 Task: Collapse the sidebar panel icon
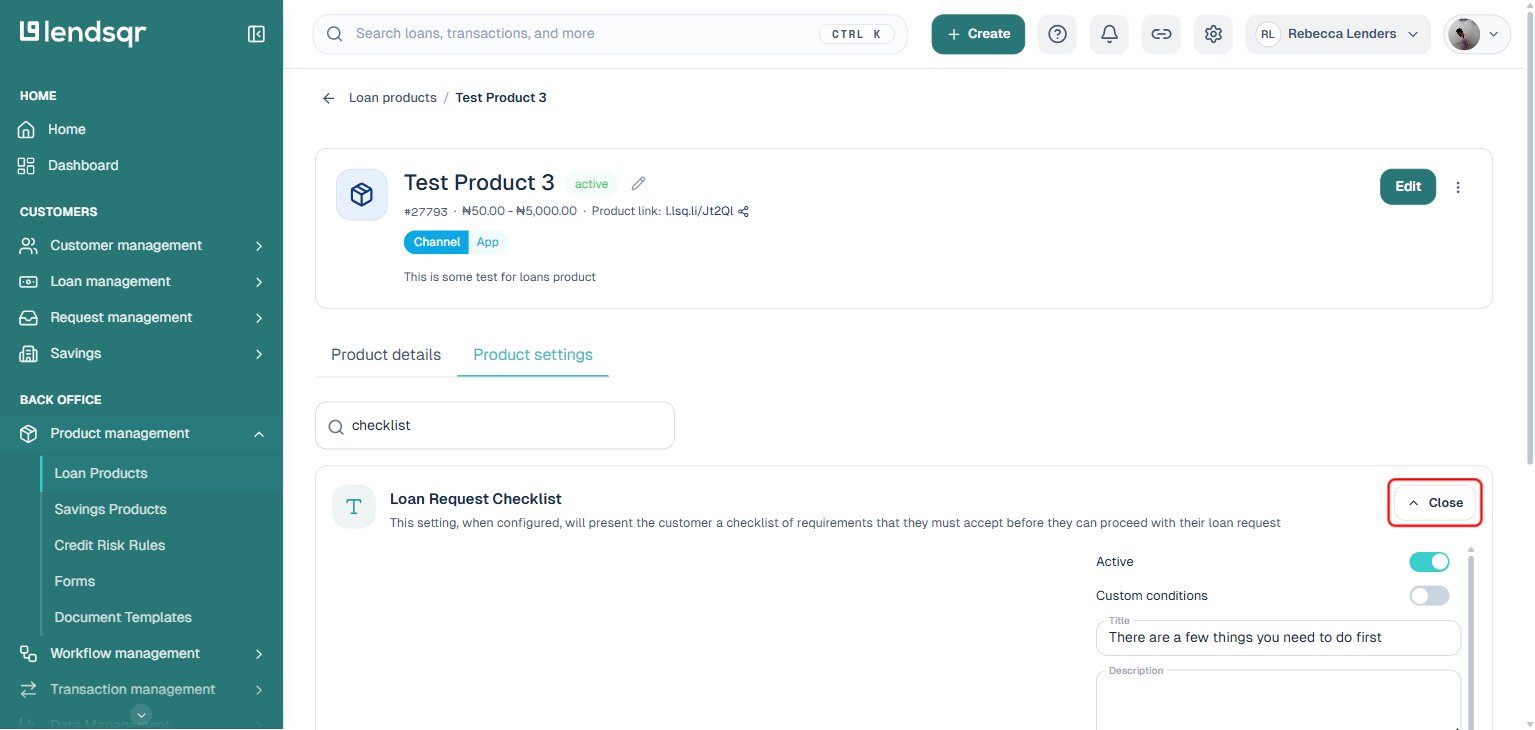(256, 34)
